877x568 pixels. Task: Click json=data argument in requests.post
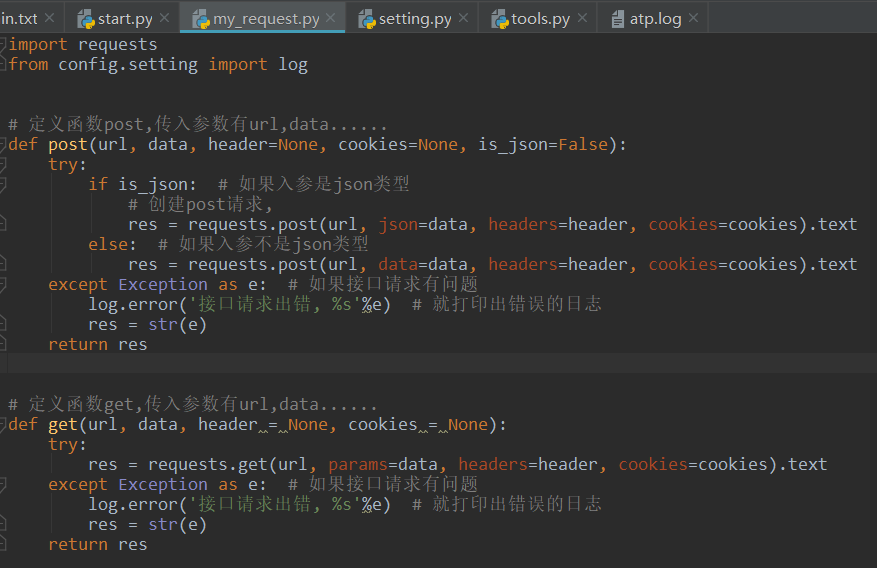(423, 224)
